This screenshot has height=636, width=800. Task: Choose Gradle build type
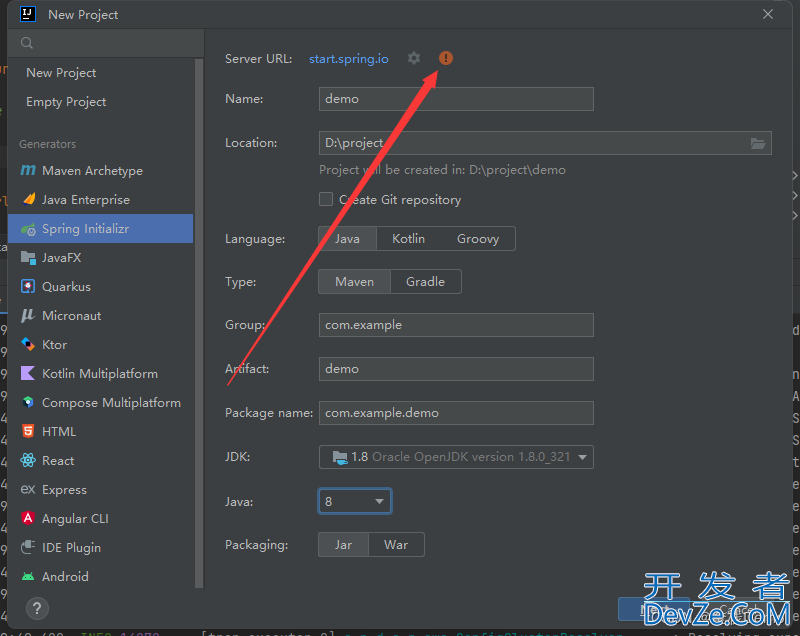click(x=426, y=282)
